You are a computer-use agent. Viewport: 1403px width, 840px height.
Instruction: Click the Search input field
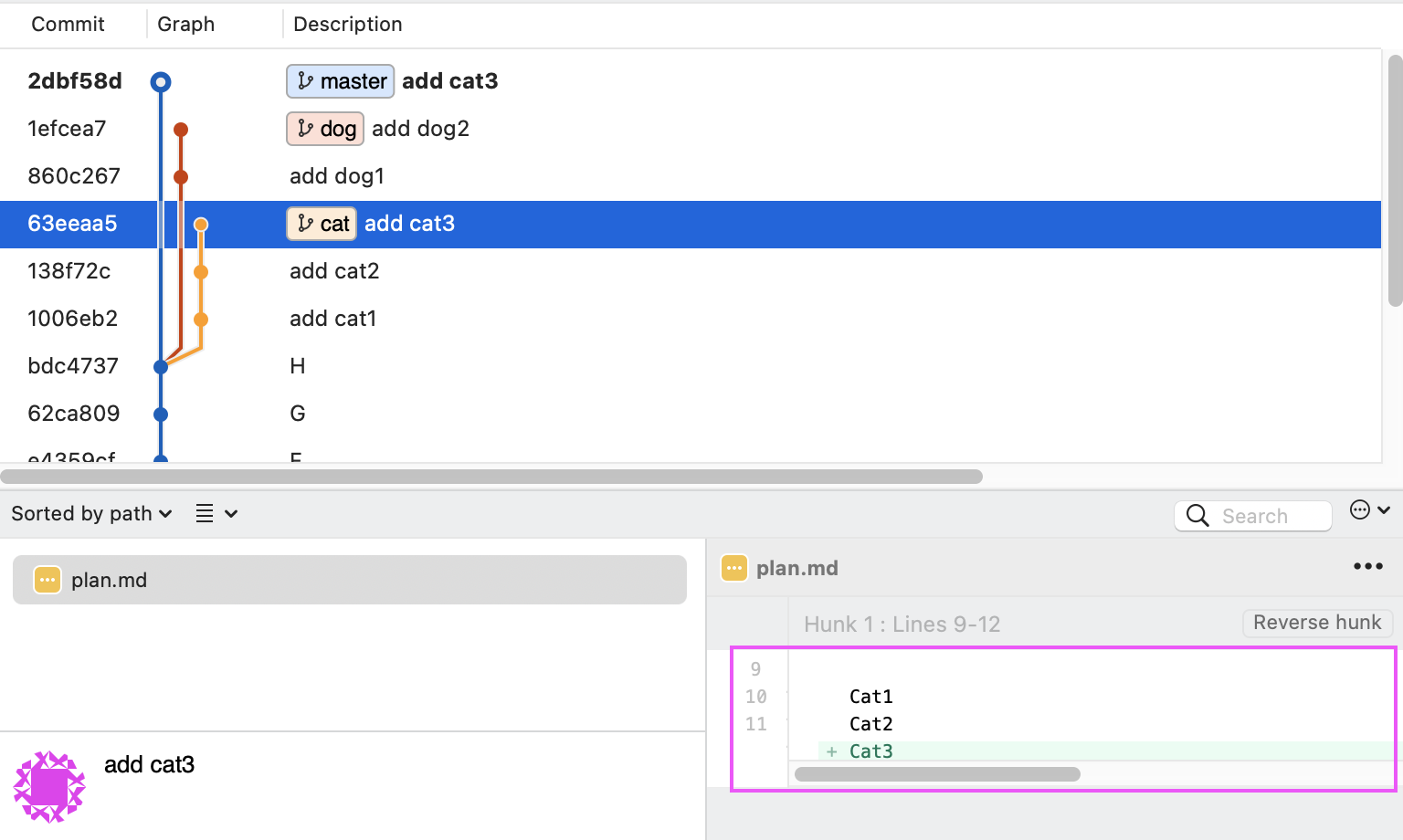(x=1253, y=516)
